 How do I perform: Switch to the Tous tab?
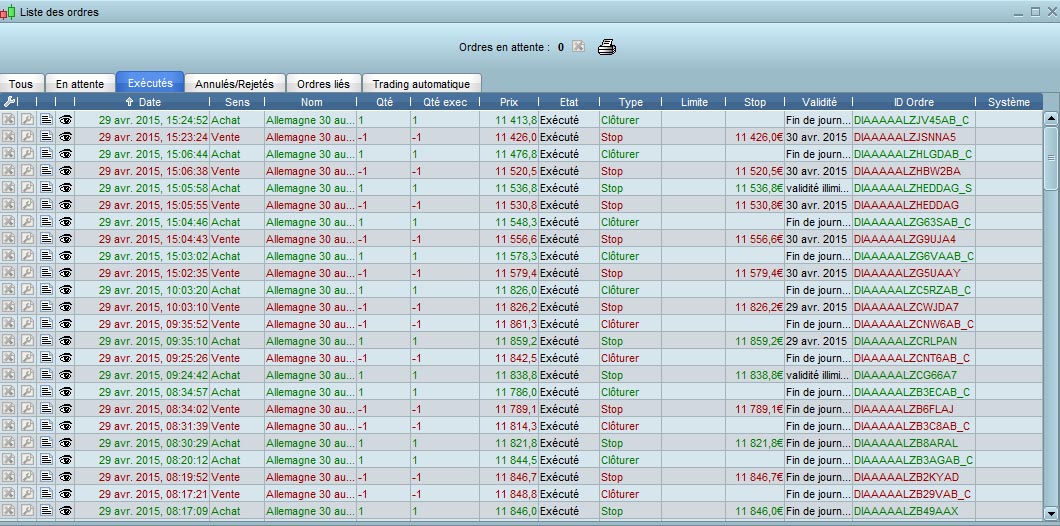tap(21, 84)
